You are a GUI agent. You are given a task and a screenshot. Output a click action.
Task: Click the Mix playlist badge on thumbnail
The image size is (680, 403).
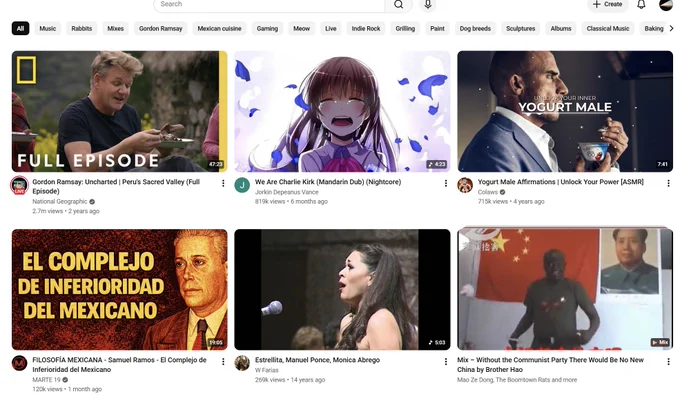(x=660, y=343)
